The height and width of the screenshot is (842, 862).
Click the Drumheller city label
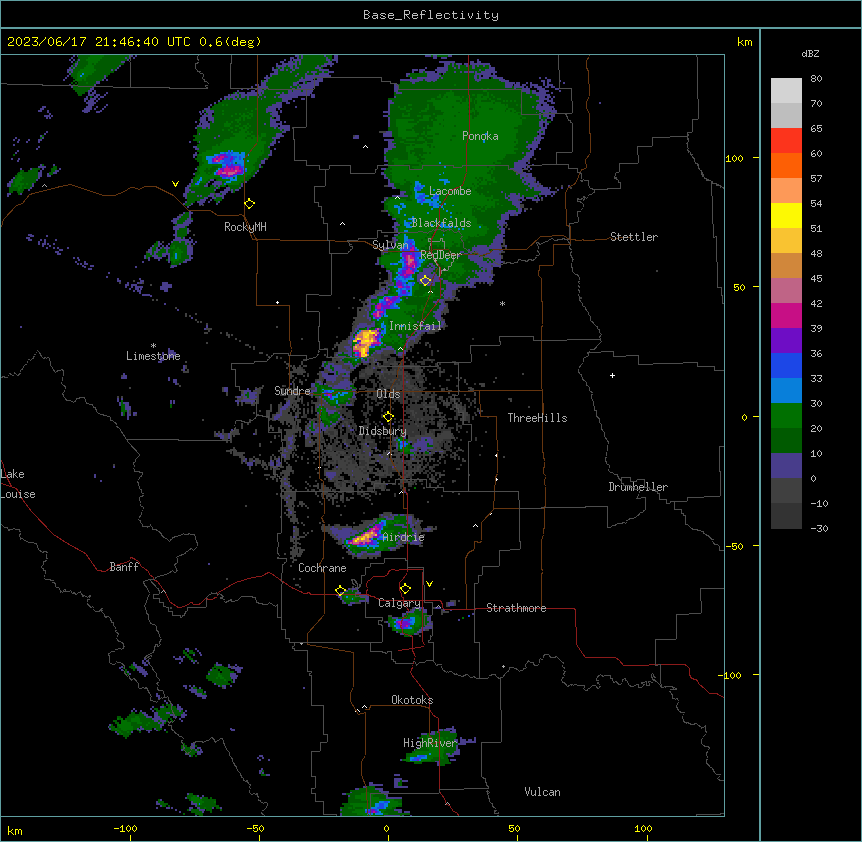point(638,487)
